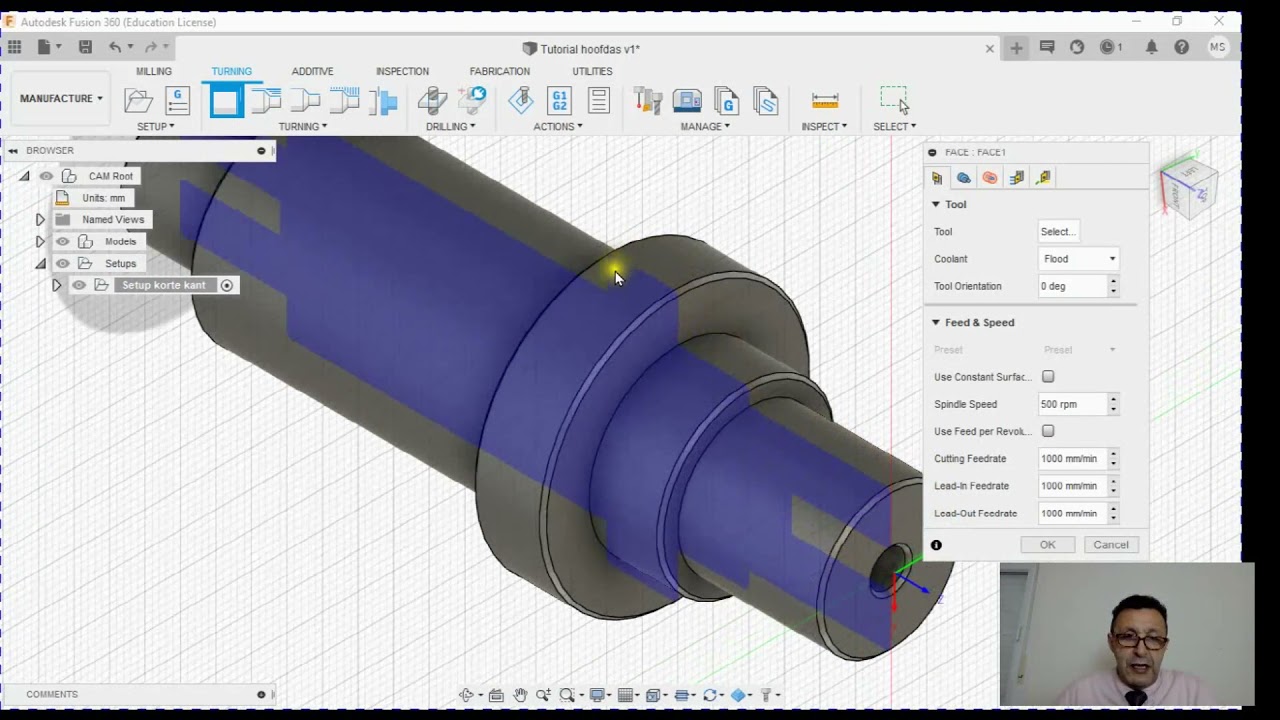Toggle visibility of Setups folder
The width and height of the screenshot is (1280, 720).
click(x=62, y=264)
